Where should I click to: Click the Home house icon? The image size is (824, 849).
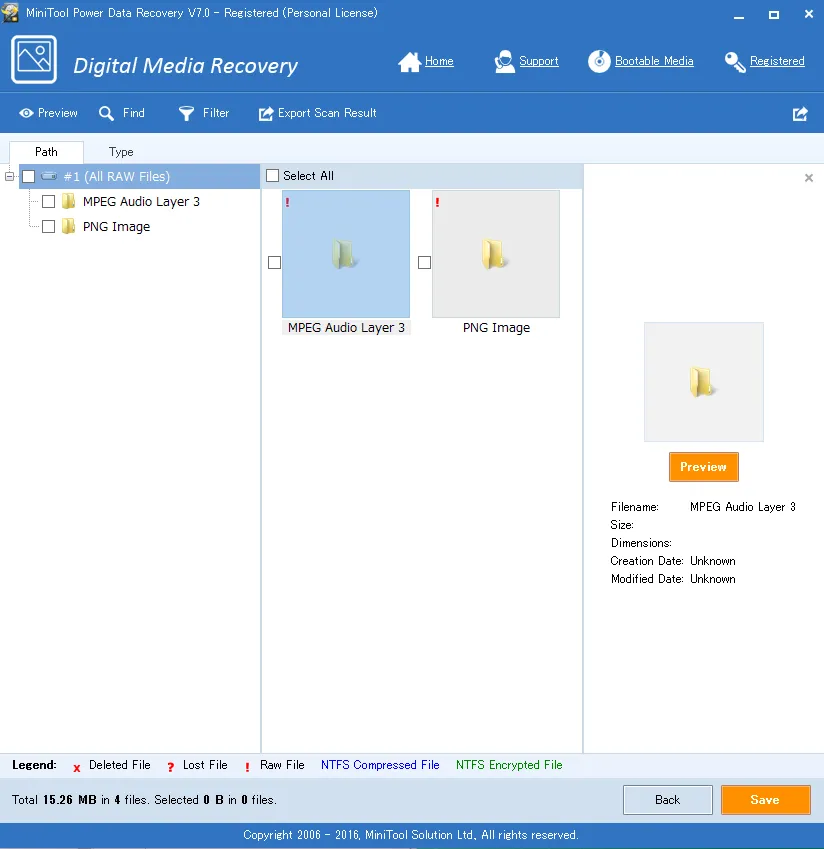[x=409, y=62]
